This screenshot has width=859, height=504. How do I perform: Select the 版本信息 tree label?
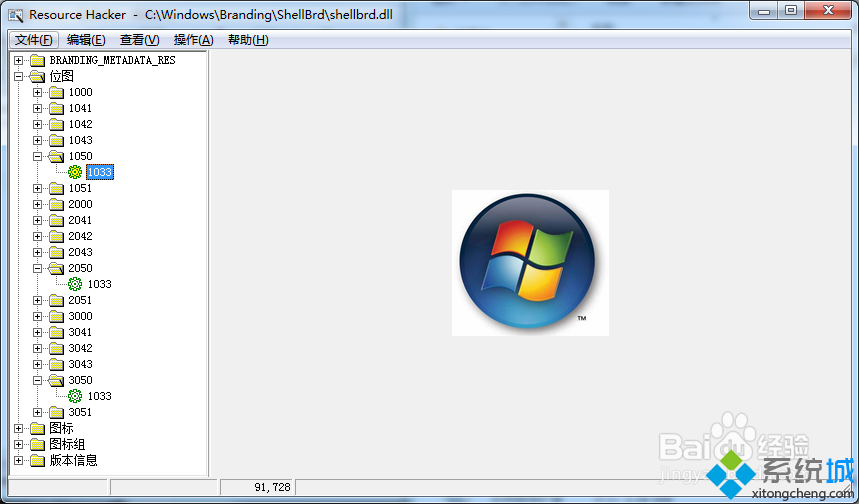pyautogui.click(x=73, y=460)
